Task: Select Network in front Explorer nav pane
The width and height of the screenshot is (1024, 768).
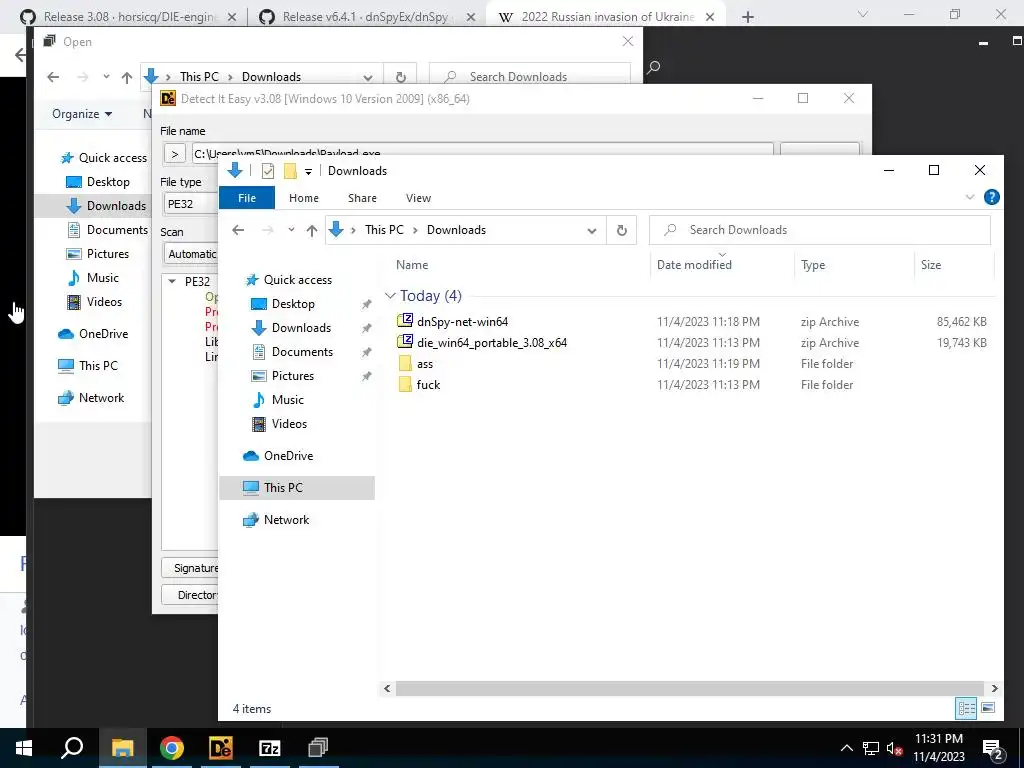Action: point(286,520)
